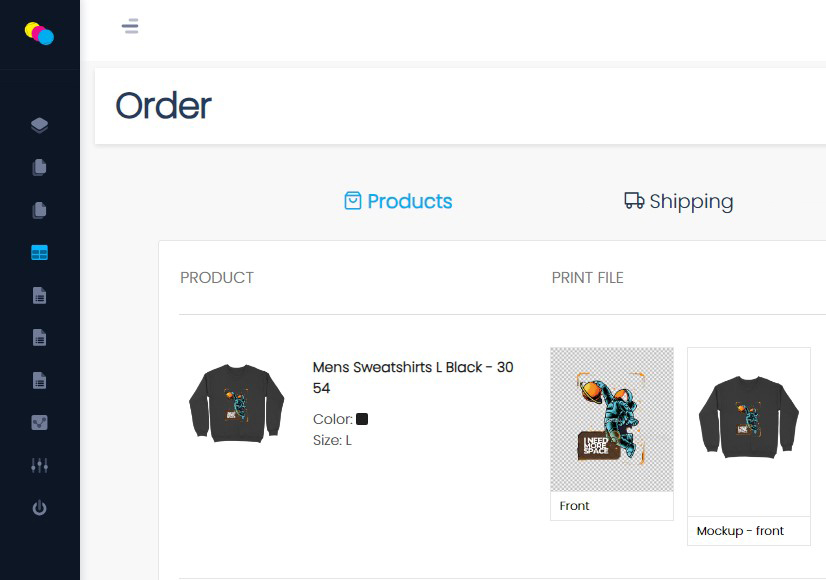Open the Front print file thumbnail

point(612,419)
